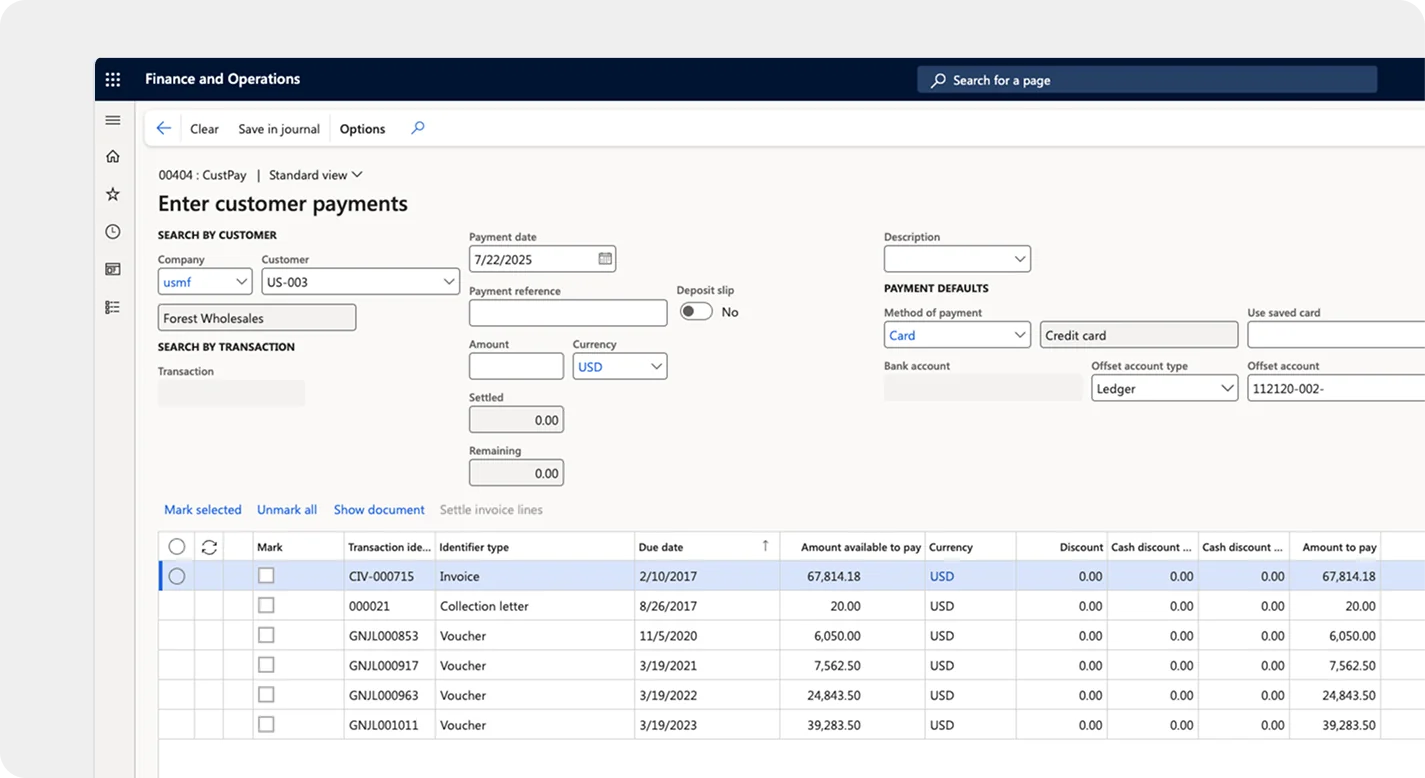Mark the GNJL000917 voucher checkbox
1425x778 pixels.
point(266,665)
